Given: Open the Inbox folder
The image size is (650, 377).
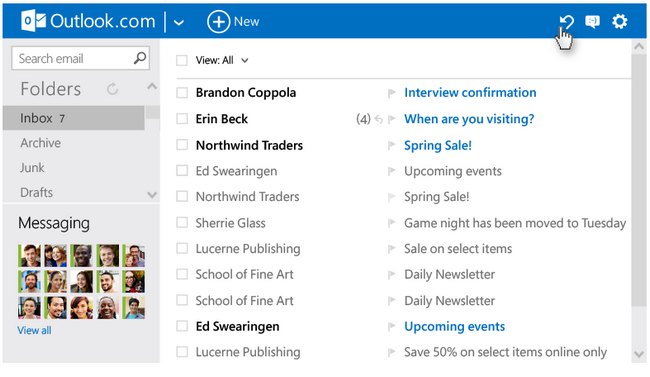Looking at the screenshot, I should point(73,118).
